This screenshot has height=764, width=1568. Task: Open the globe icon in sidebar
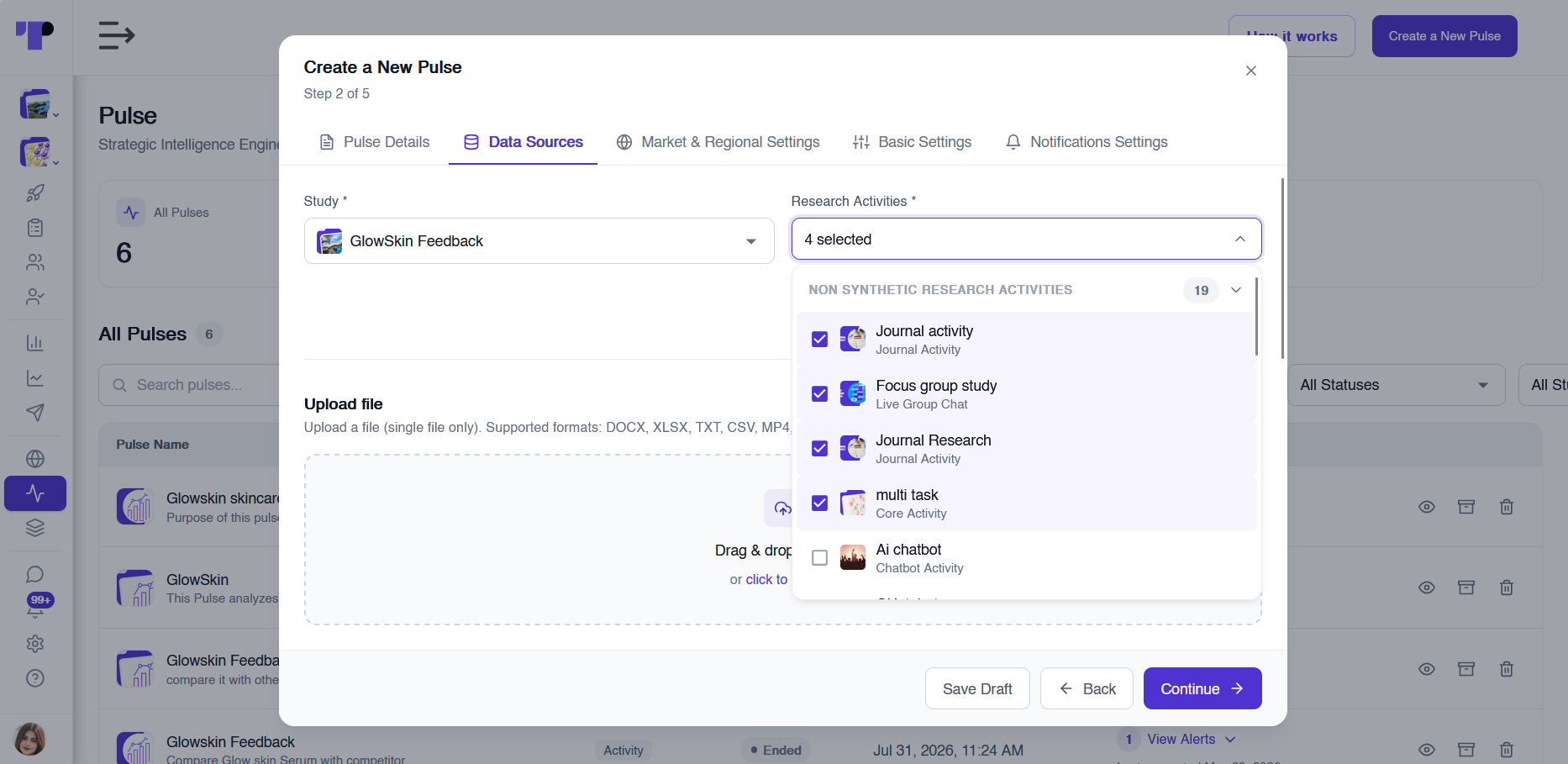(x=35, y=458)
